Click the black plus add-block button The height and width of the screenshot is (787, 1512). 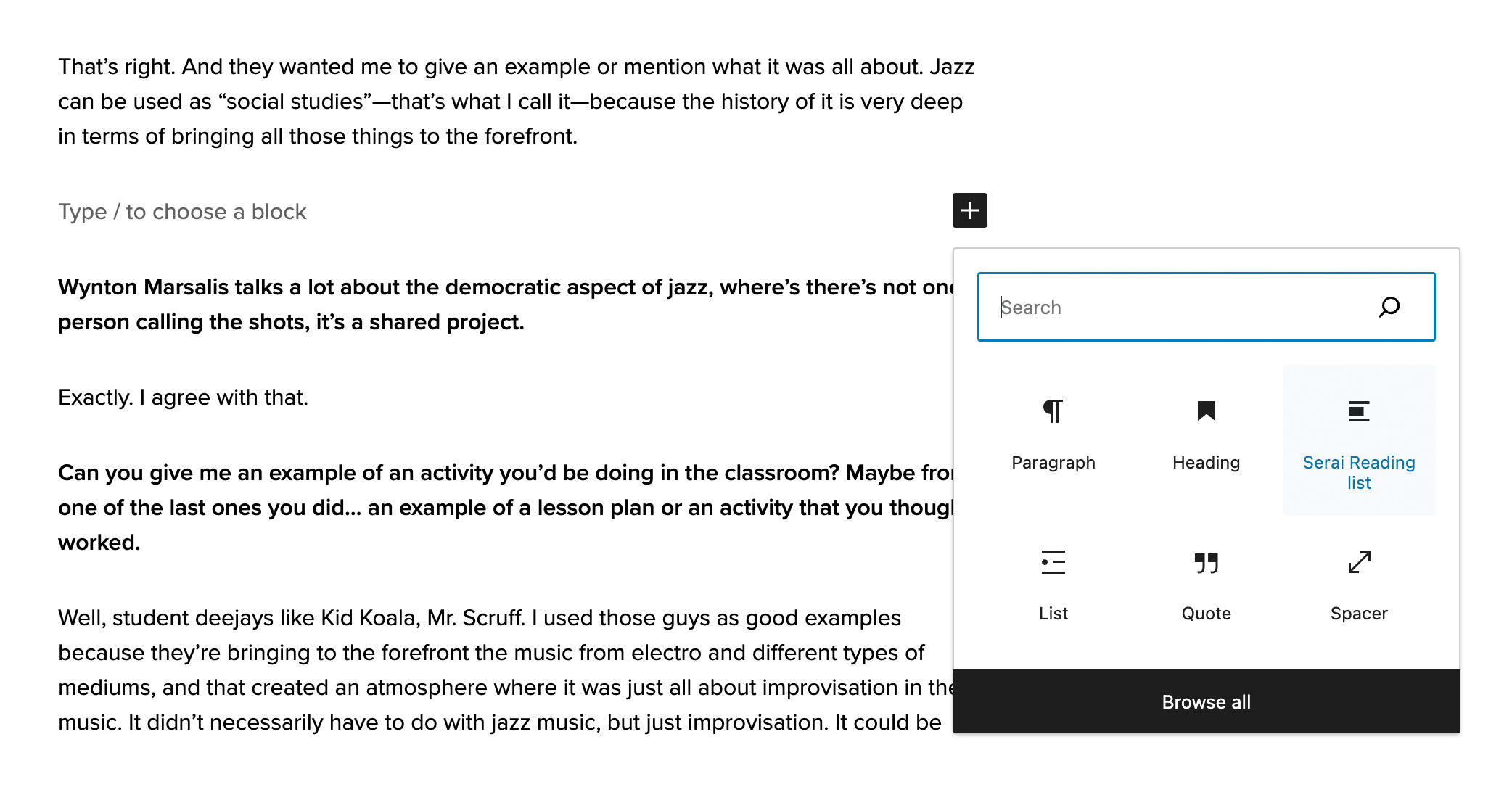pos(969,210)
